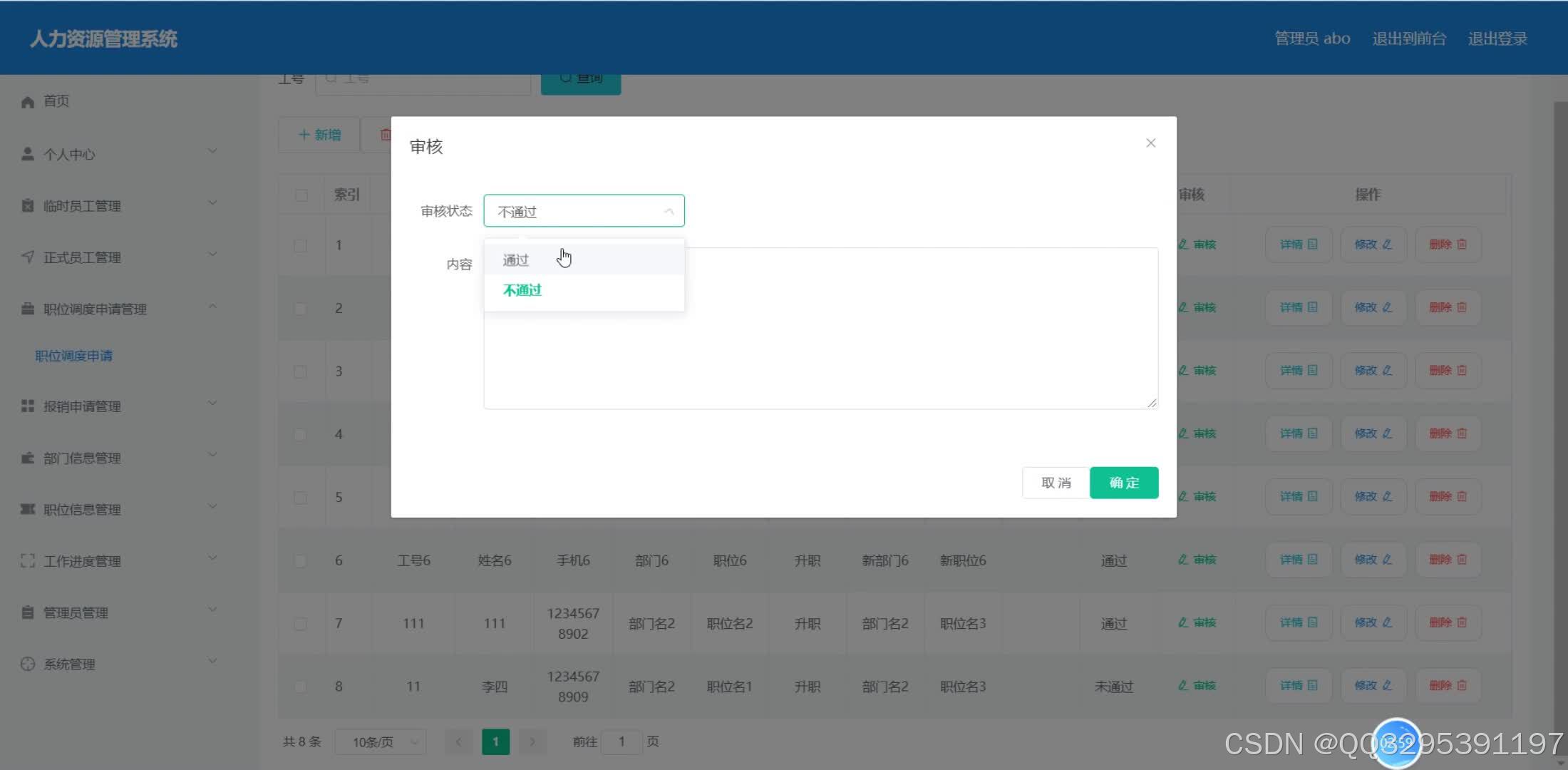The image size is (1568, 770).
Task: Click 修改 for row 2
Action: [1373, 307]
